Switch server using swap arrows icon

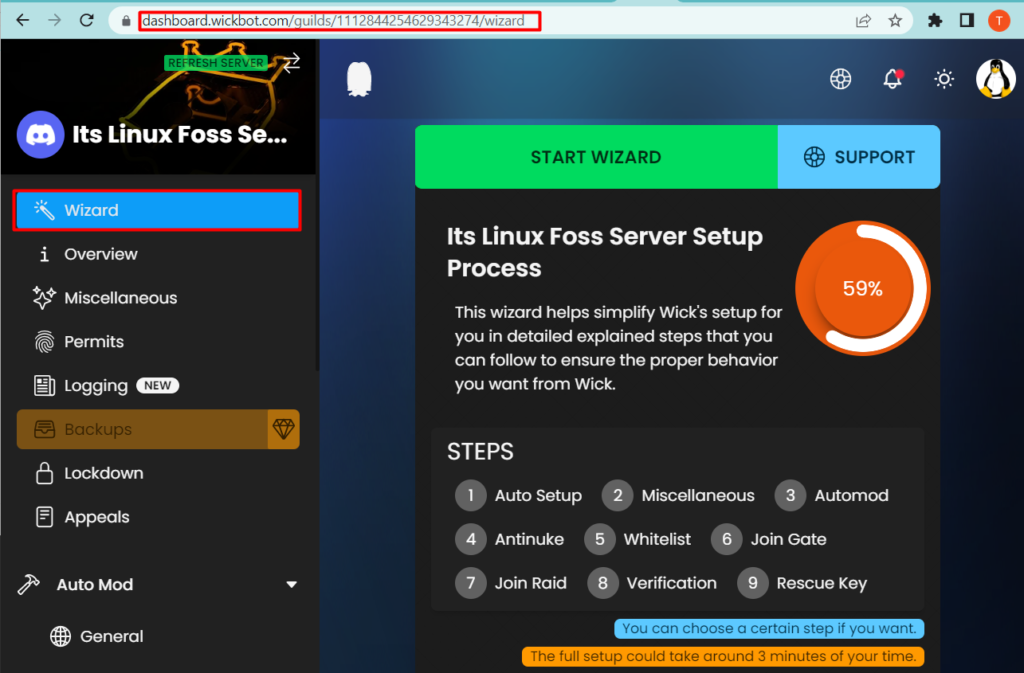[x=291, y=63]
